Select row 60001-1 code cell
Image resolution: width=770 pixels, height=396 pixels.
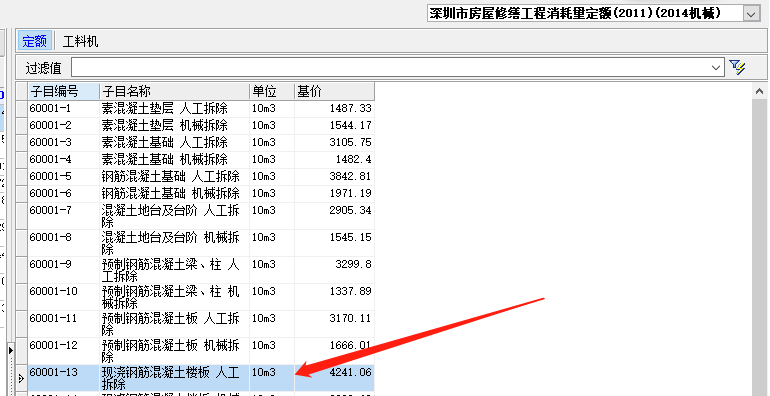click(x=63, y=109)
